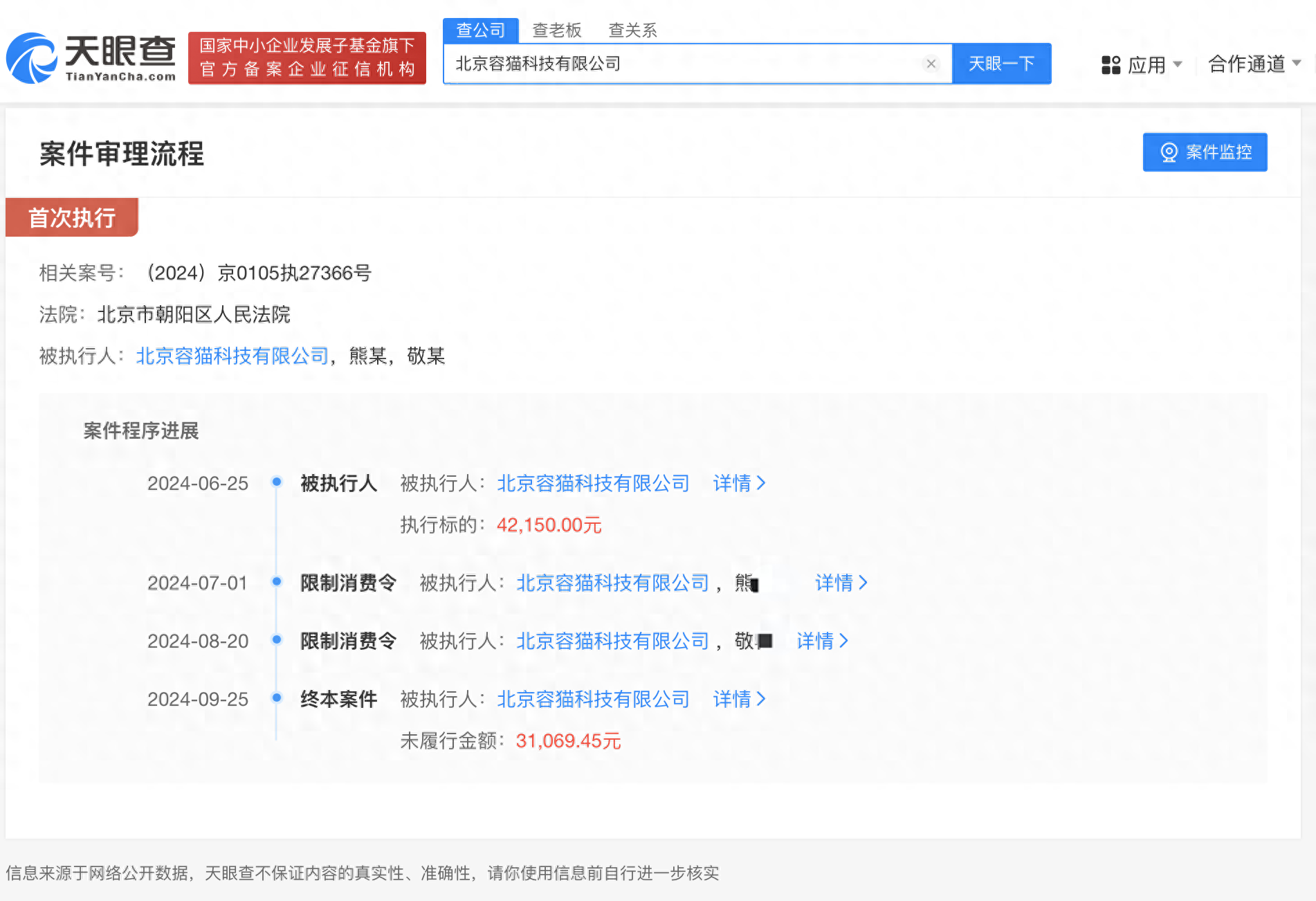The image size is (1316, 901).
Task: Expand the 应用 dropdown arrow
Action: tap(1178, 64)
